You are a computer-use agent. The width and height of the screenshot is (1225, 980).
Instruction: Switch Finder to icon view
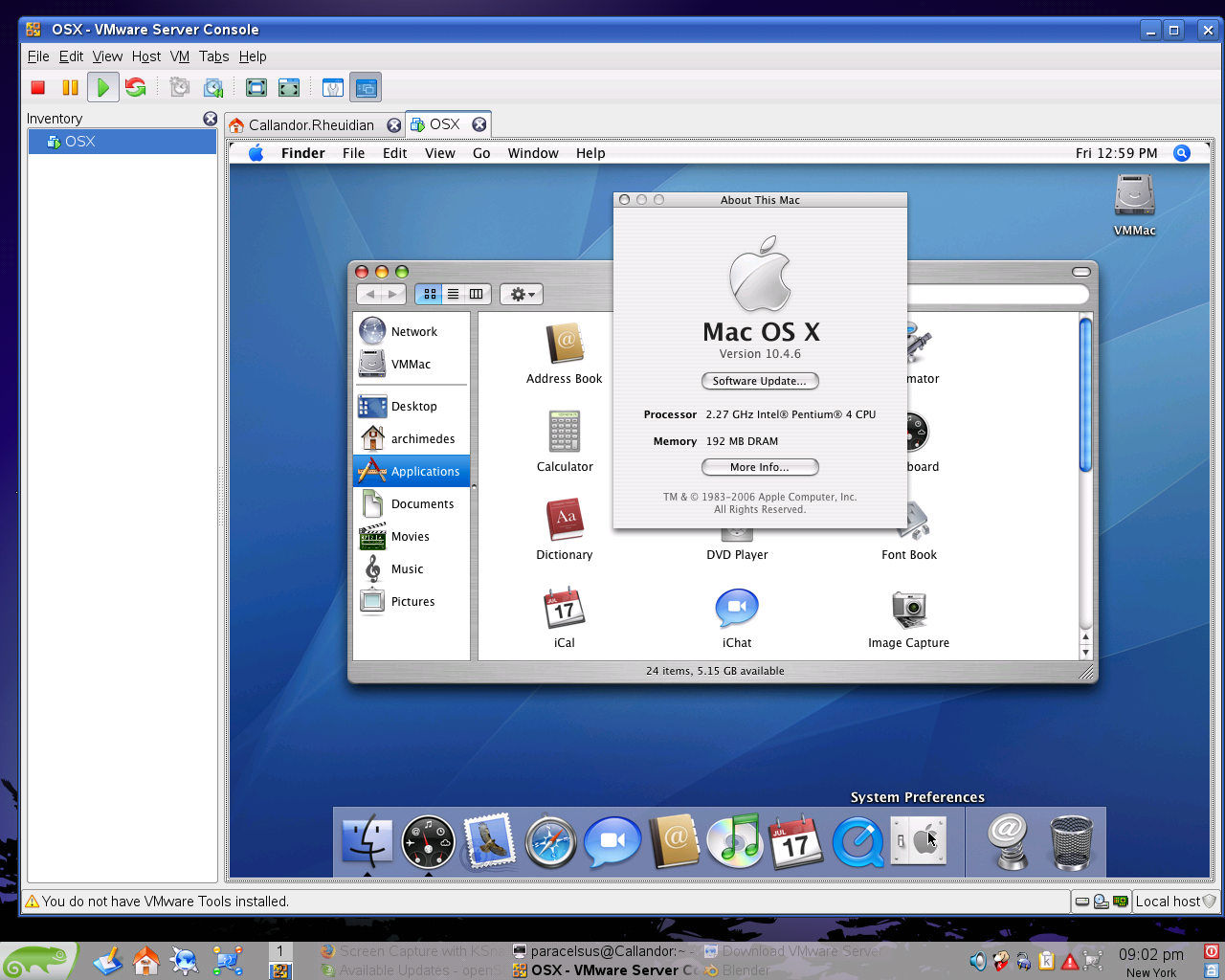pos(430,294)
